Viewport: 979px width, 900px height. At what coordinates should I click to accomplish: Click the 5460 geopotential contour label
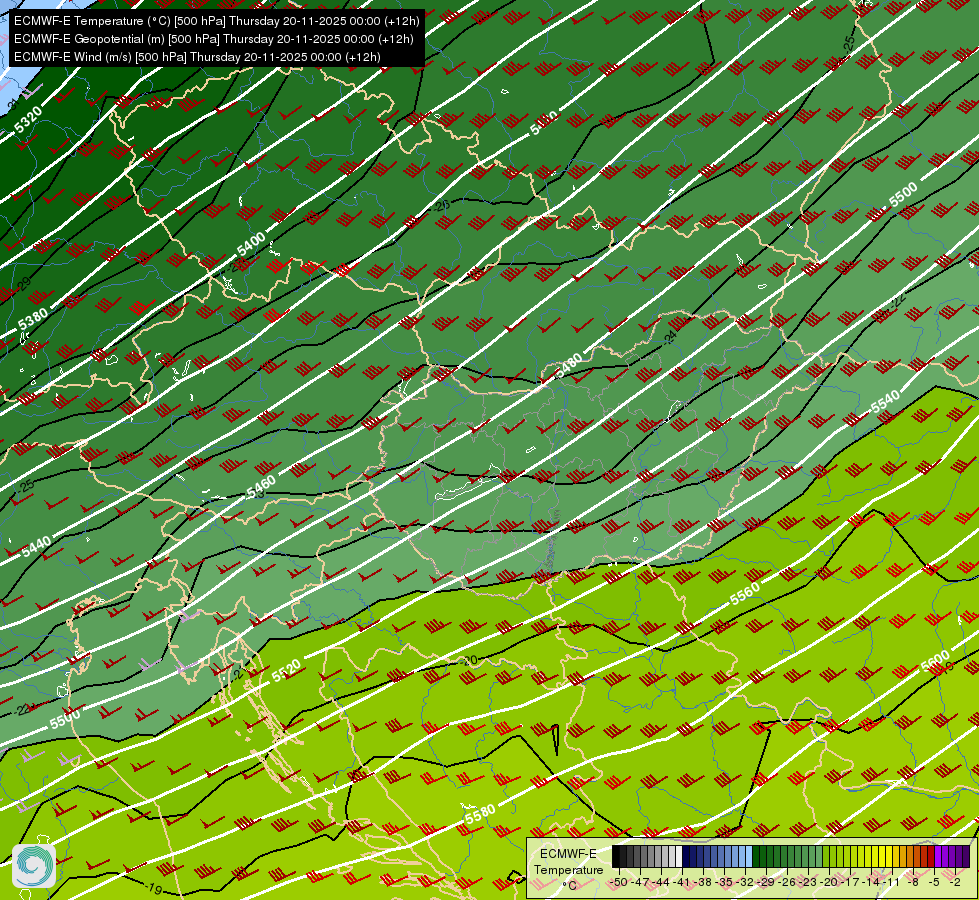coord(261,487)
